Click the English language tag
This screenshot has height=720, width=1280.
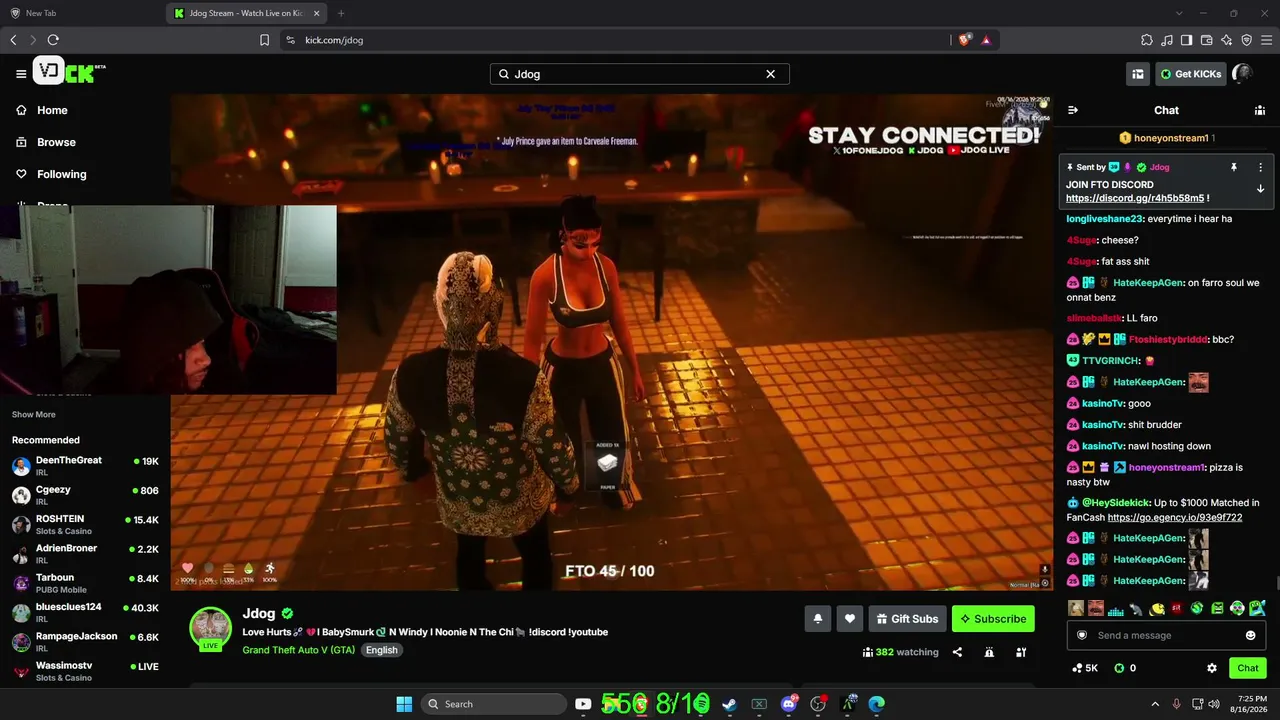[x=381, y=650]
